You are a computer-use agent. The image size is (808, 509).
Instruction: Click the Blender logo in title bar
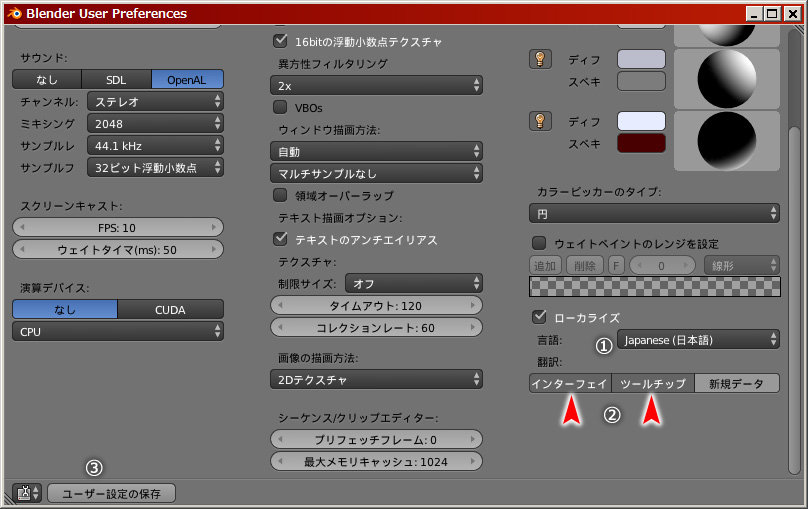pyautogui.click(x=14, y=13)
